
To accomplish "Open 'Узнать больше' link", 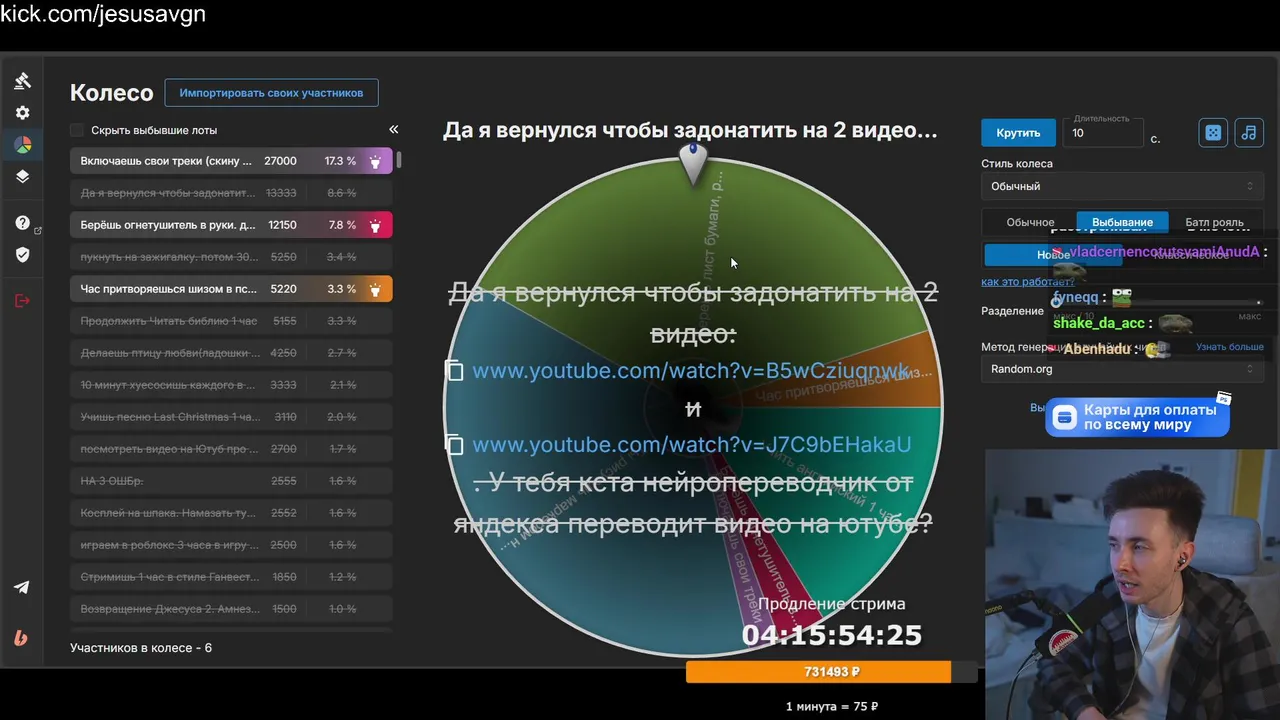I will click(1230, 347).
